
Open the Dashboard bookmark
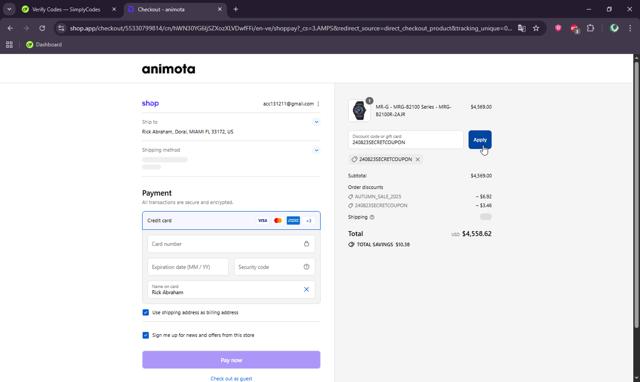point(44,44)
